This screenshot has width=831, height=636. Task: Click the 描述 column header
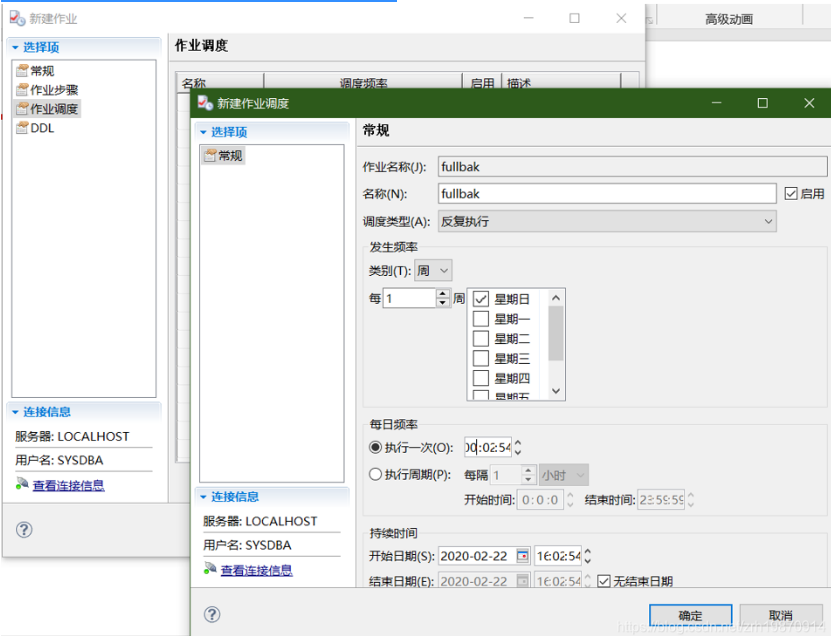coord(561,83)
